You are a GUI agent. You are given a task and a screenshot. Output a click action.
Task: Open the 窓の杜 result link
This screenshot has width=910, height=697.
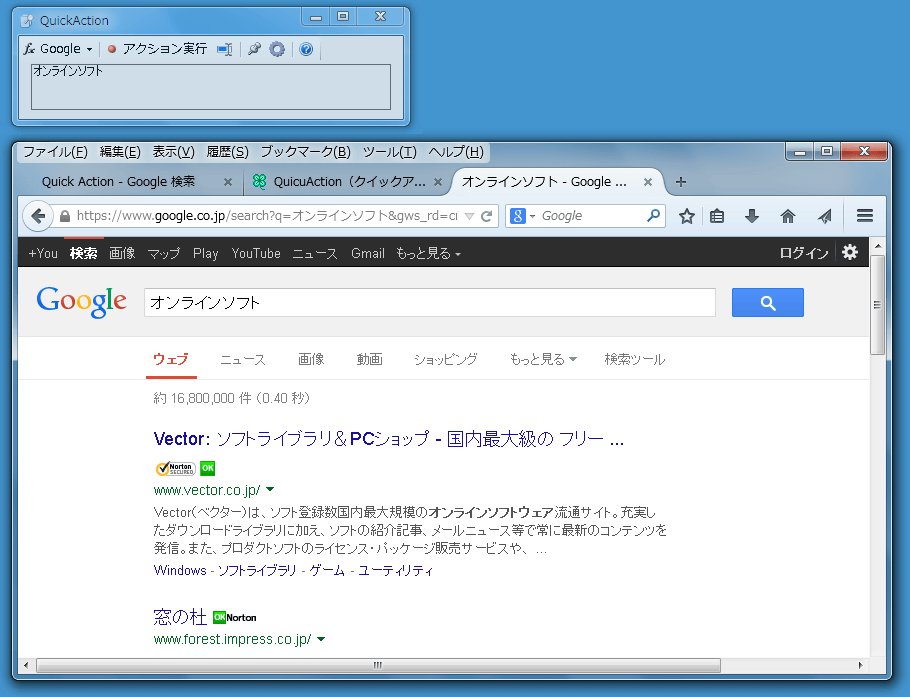(x=180, y=617)
